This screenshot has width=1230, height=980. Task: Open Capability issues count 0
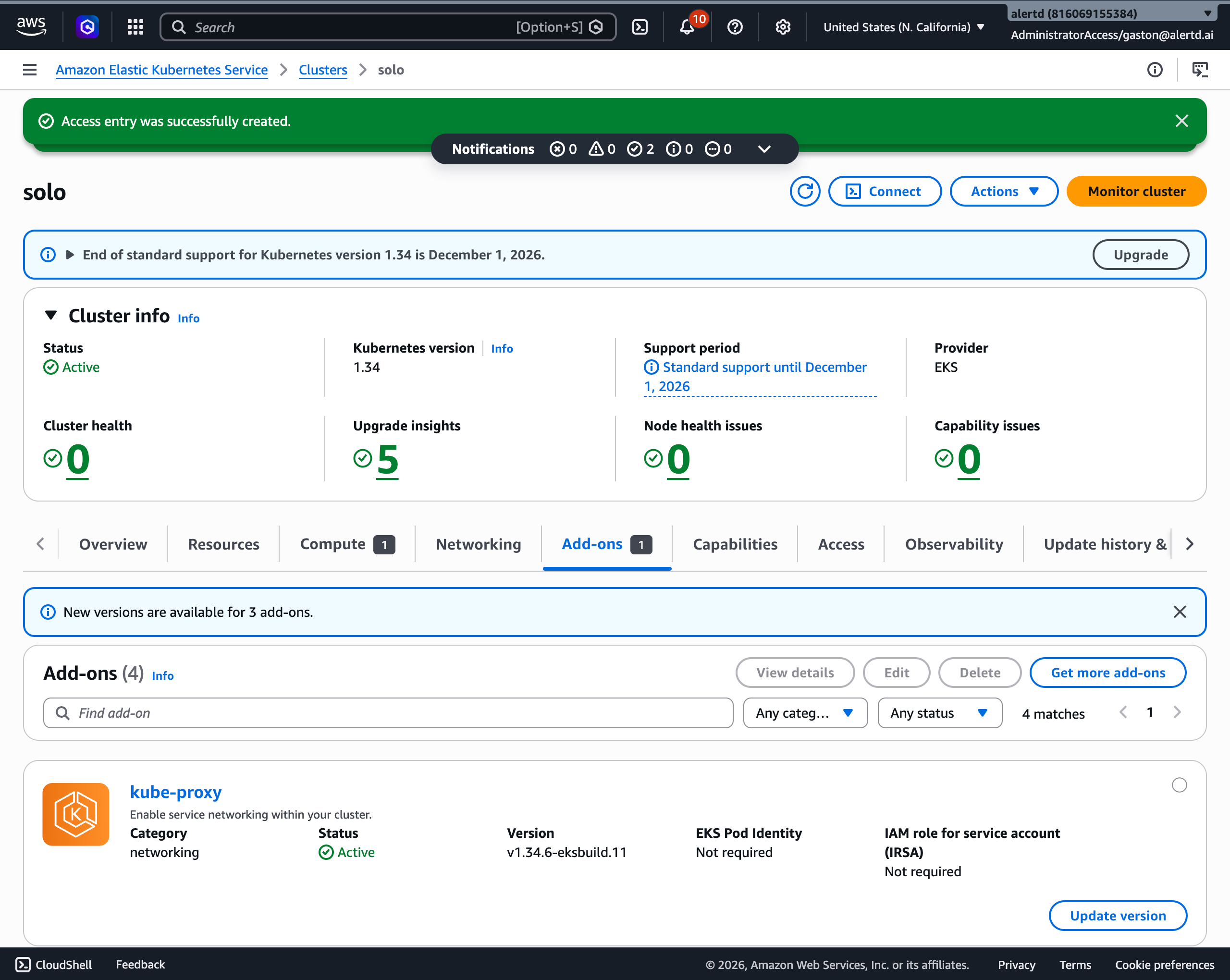(x=969, y=459)
